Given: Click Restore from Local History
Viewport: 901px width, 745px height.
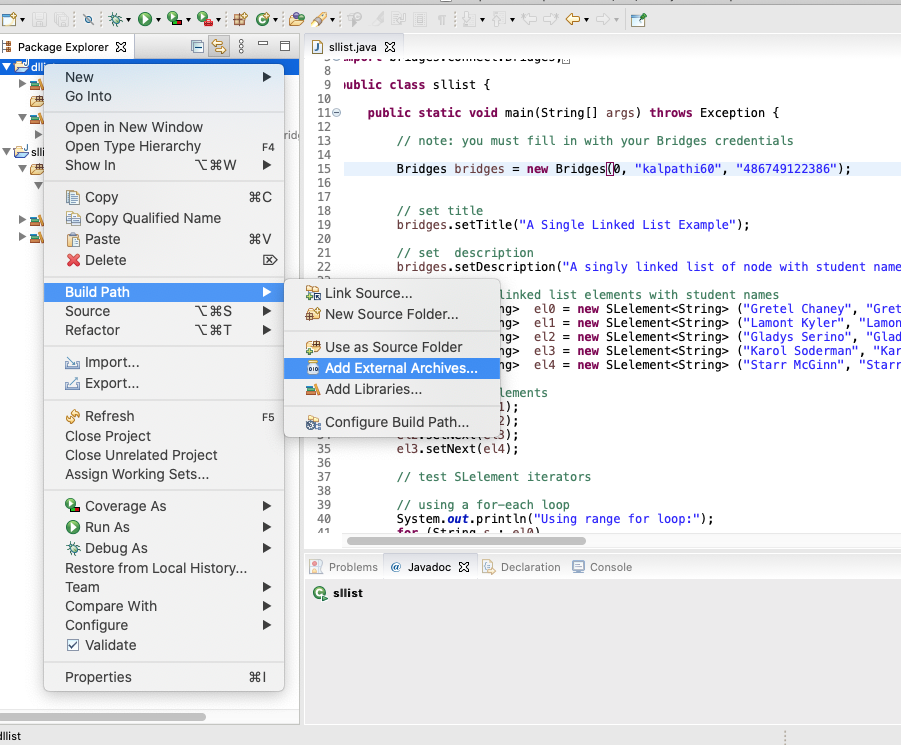Looking at the screenshot, I should pos(164,568).
